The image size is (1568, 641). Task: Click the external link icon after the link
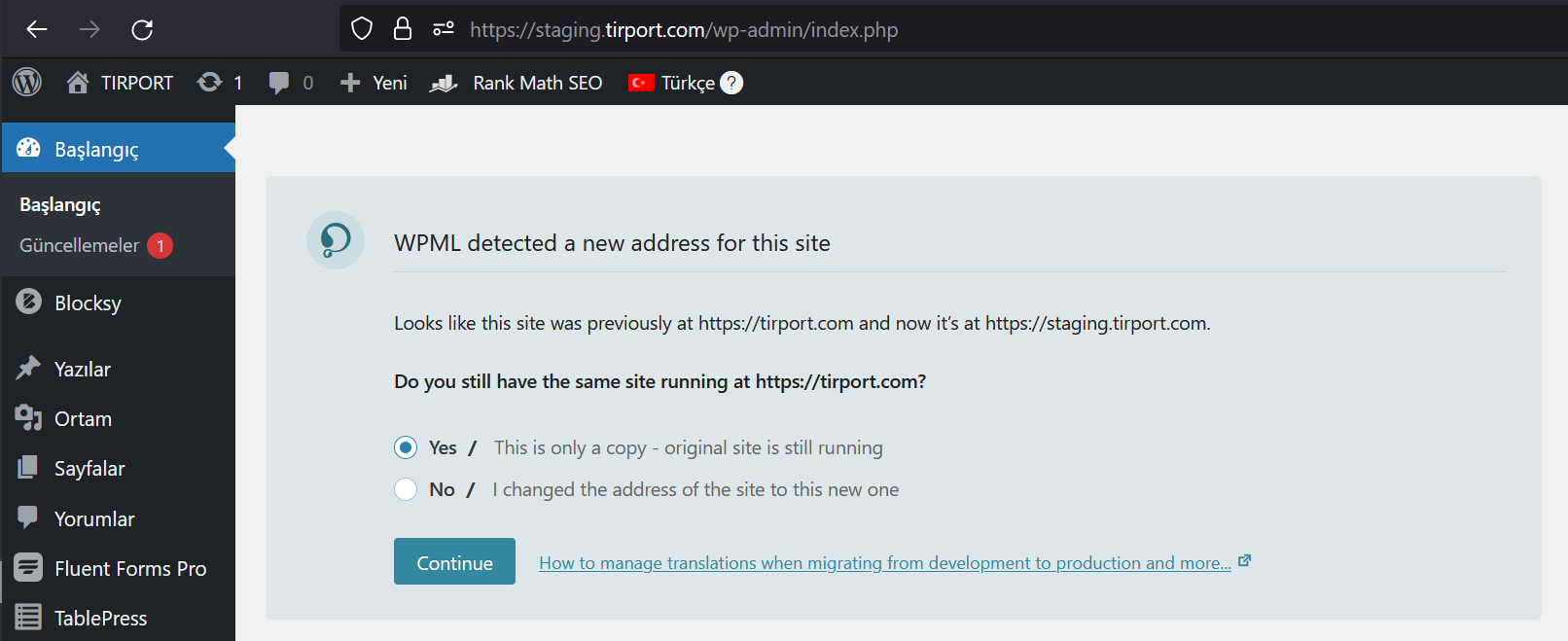pyautogui.click(x=1244, y=561)
